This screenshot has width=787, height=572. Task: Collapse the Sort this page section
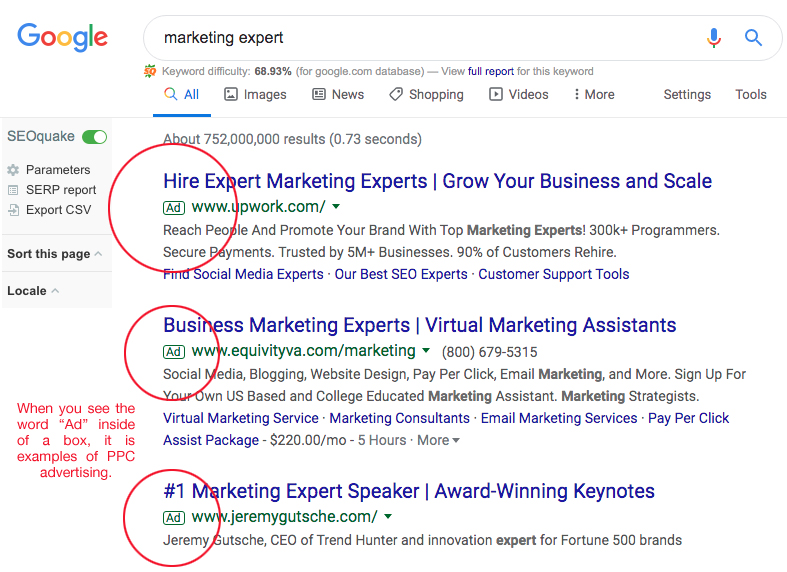pos(55,254)
